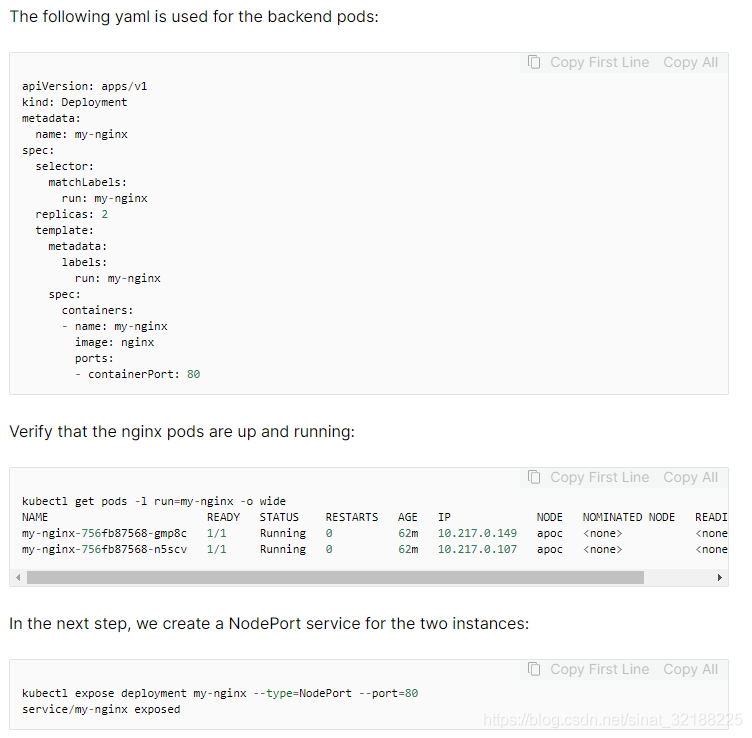
Task: Click the horizontal scrollbar thumb
Action: [335, 577]
